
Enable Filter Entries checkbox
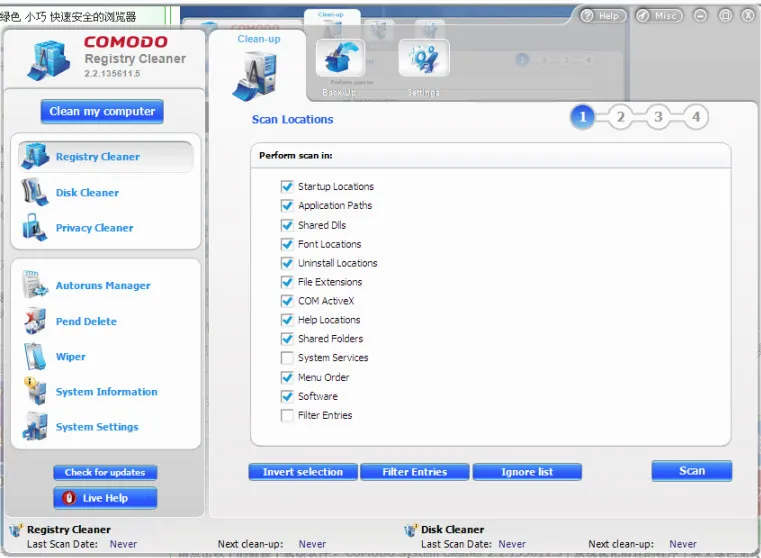(x=287, y=415)
